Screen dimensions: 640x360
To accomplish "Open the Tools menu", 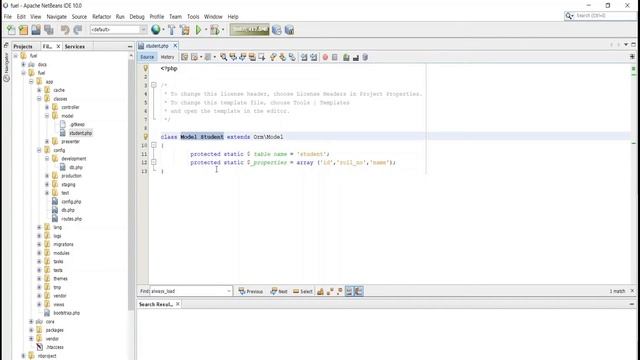I will [x=193, y=17].
